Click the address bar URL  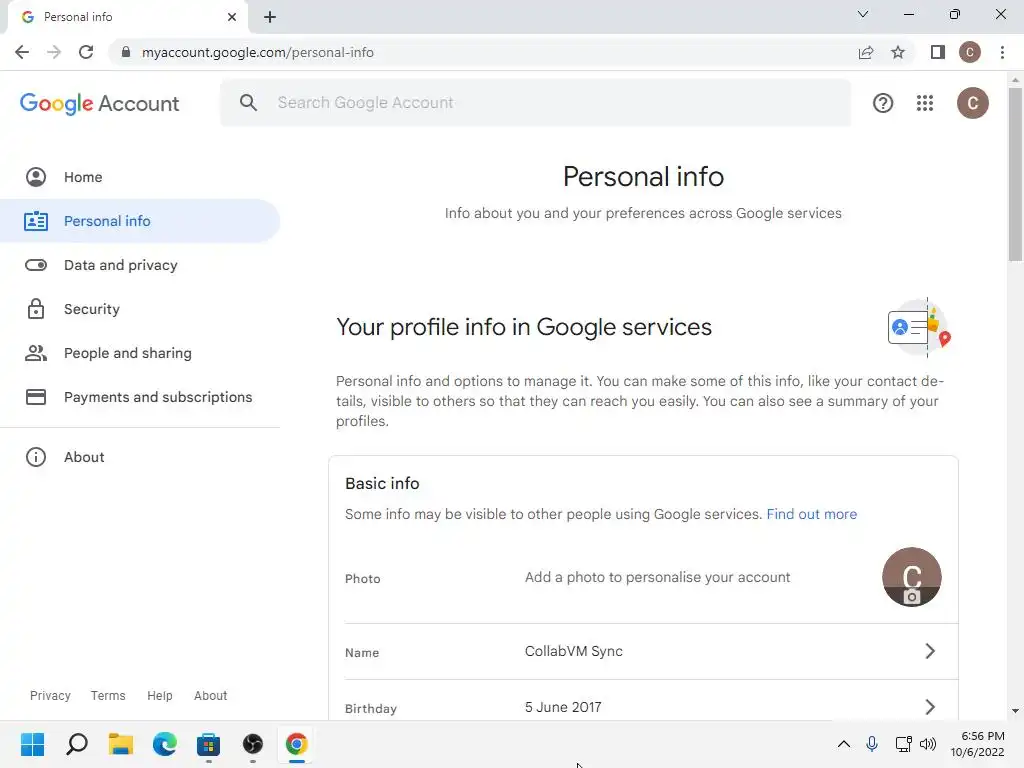[257, 52]
